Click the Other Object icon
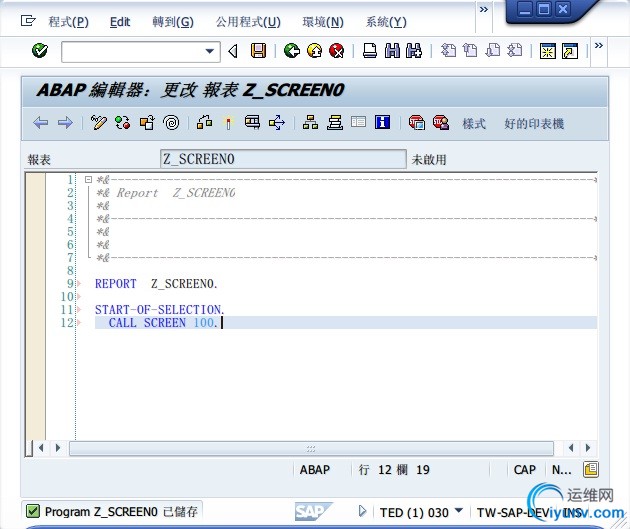Image resolution: width=630 pixels, height=529 pixels. pos(147,122)
